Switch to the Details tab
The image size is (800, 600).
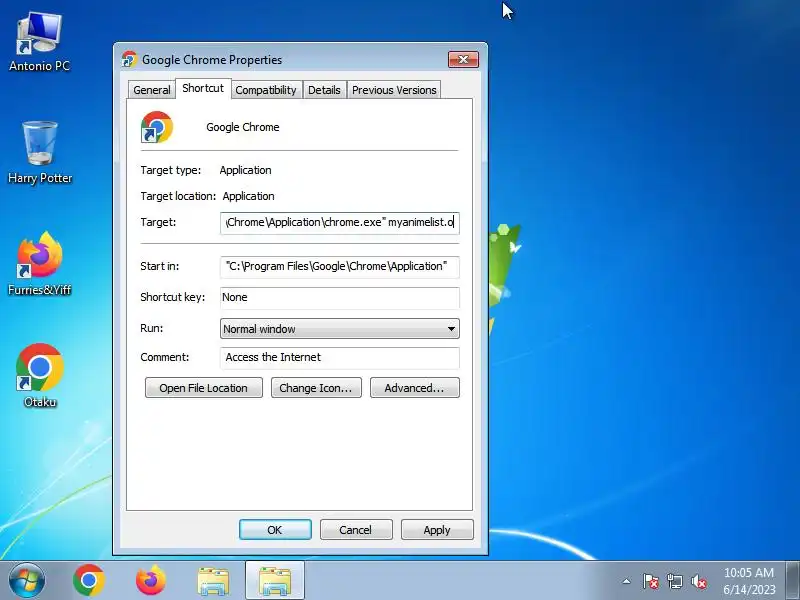(x=324, y=90)
